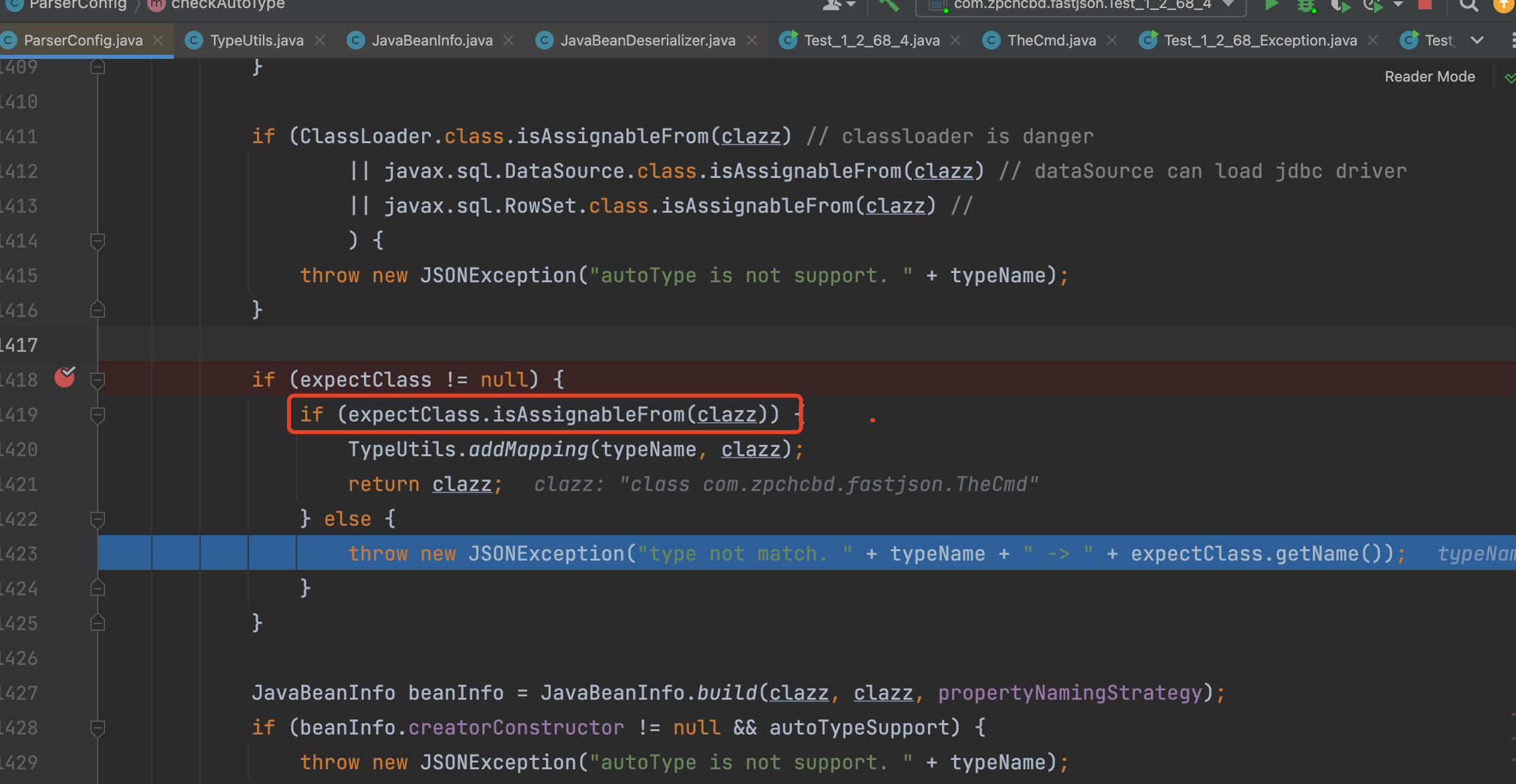Image resolution: width=1516 pixels, height=784 pixels.
Task: Click the Profiler run icon
Action: pyautogui.click(x=1373, y=5)
